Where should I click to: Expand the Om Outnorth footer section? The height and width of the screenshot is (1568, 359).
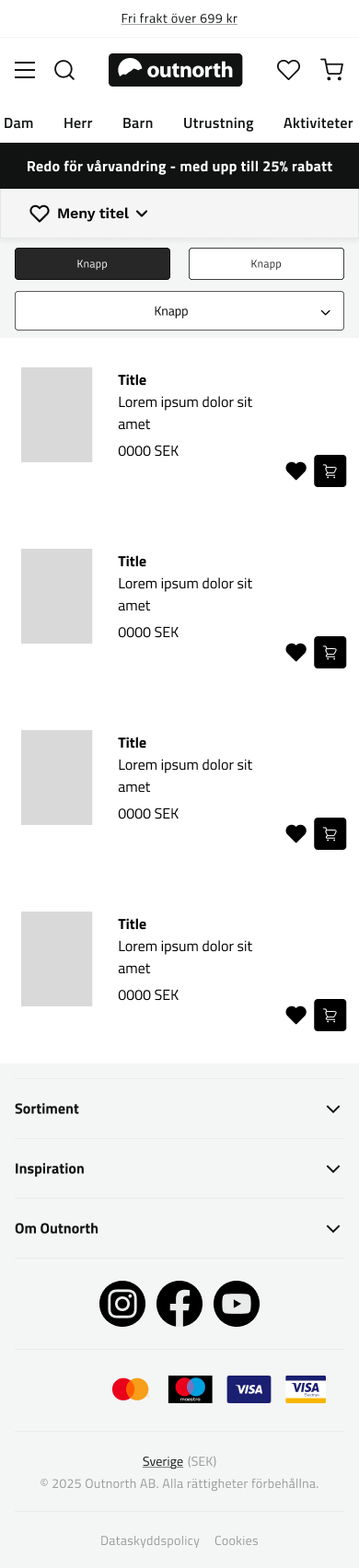click(x=179, y=1228)
